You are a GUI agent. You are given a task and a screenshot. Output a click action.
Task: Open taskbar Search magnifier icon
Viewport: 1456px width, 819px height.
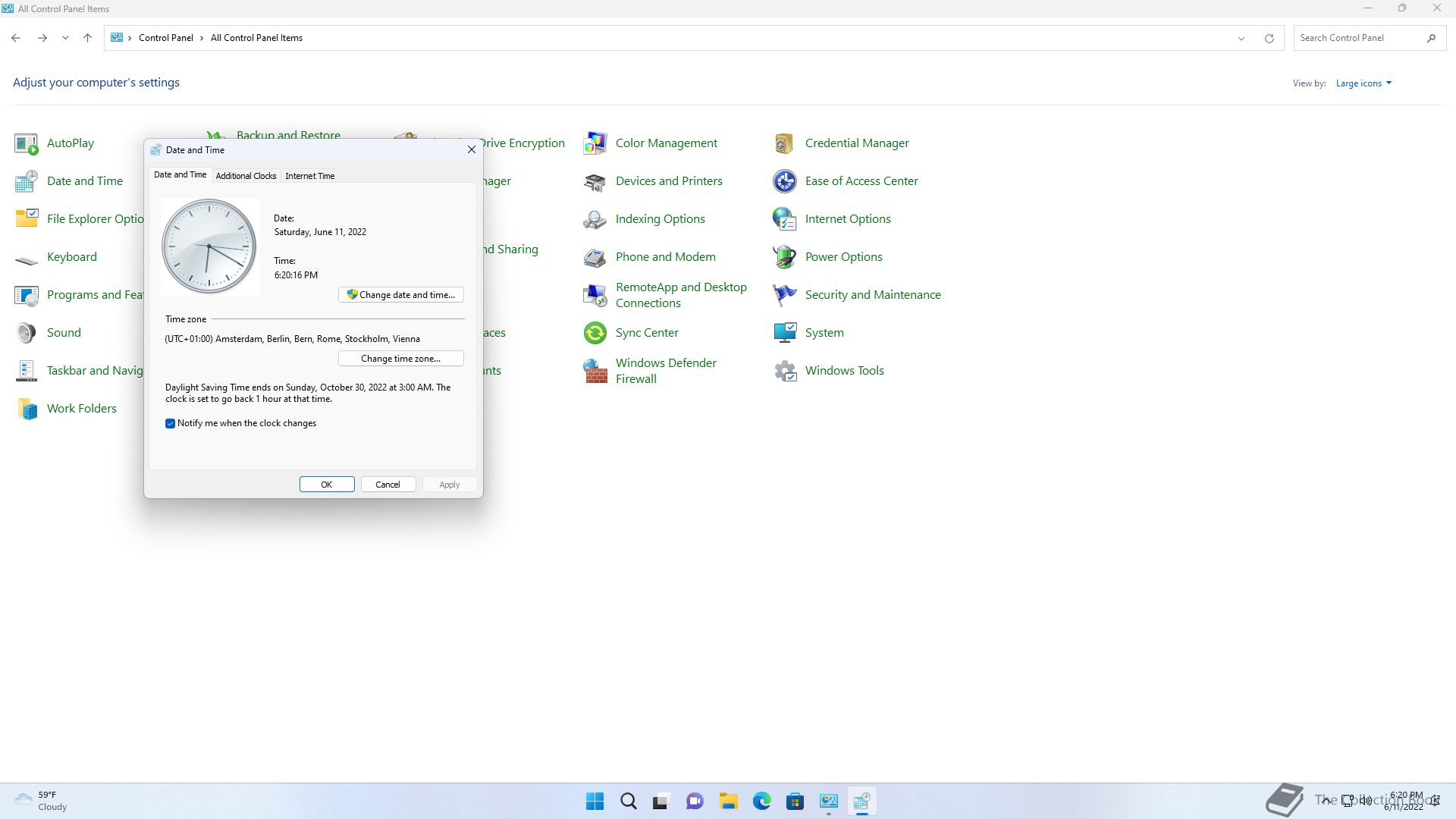[x=629, y=801]
